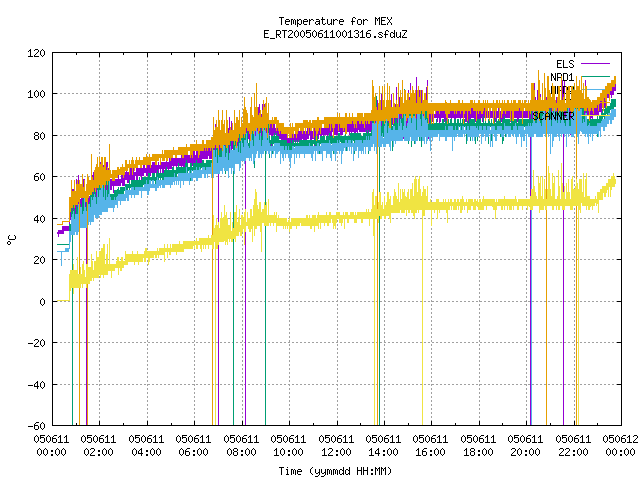
Task: Click the ELS legend label
Action: pos(565,64)
